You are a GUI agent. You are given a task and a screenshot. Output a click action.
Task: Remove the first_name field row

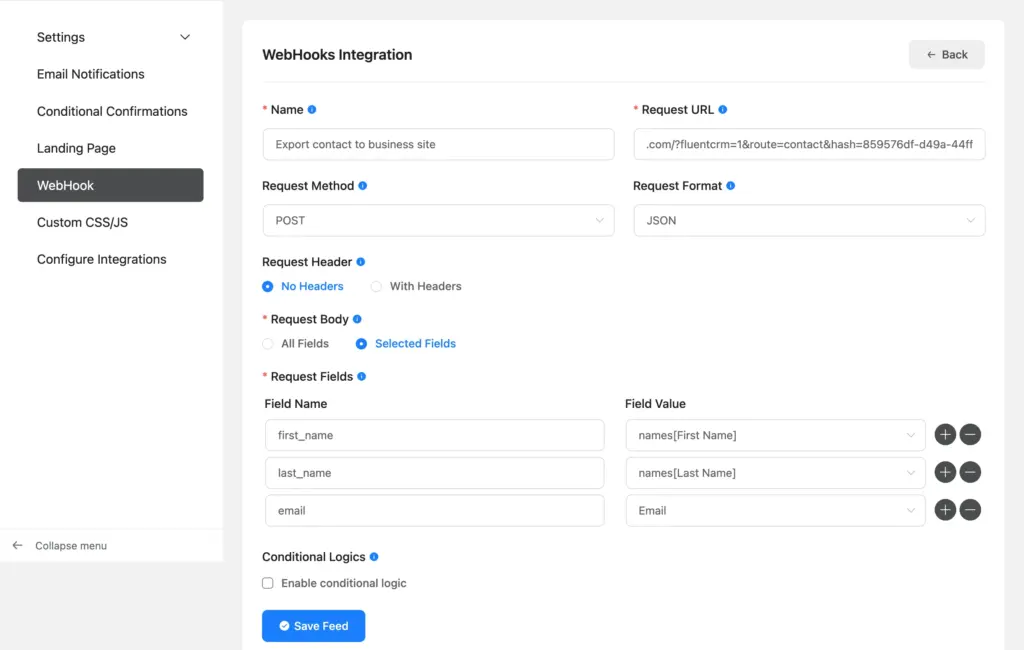[970, 434]
